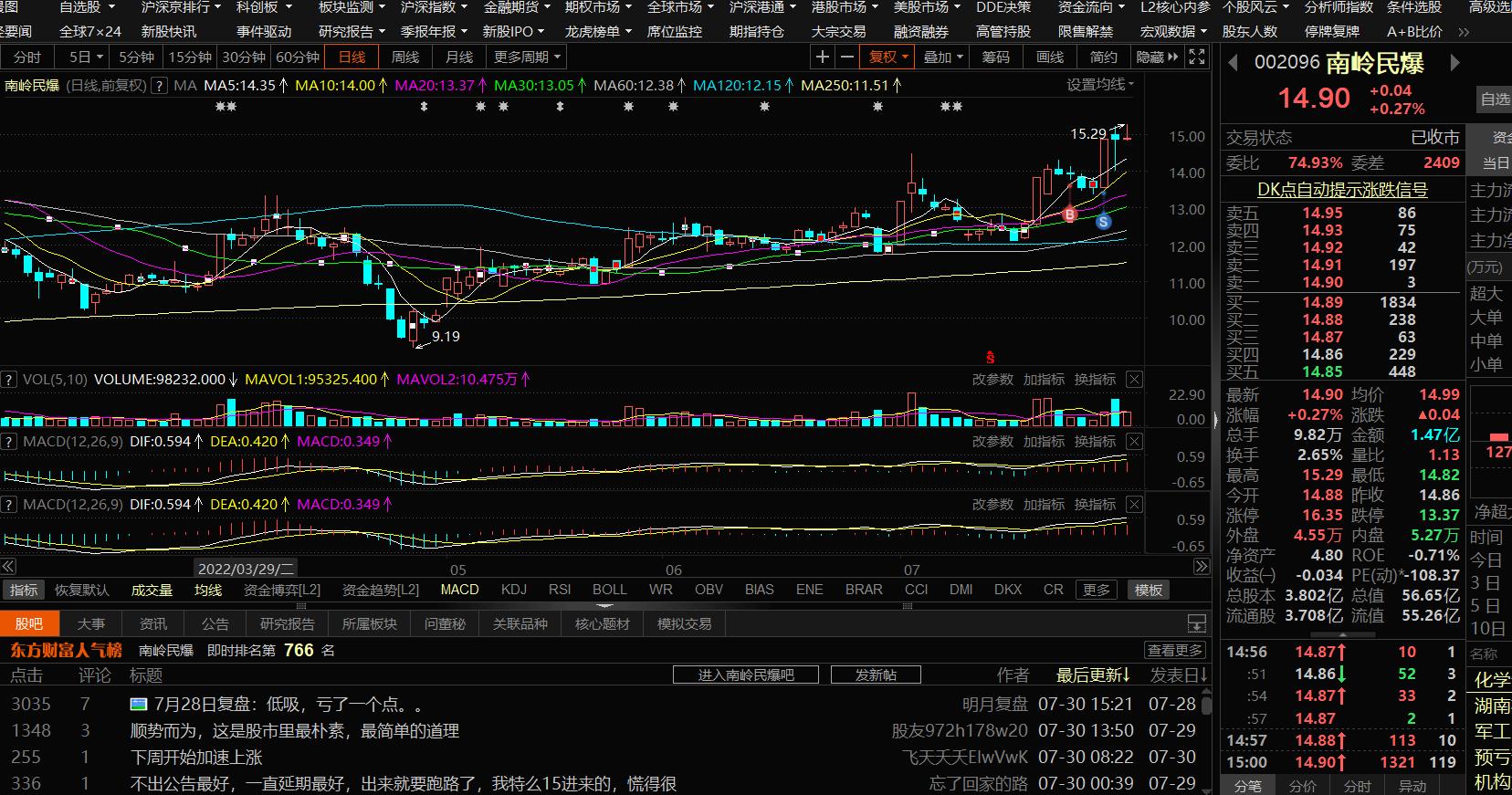Toggle 简约 simple mode
The image size is (1512, 795).
[1104, 57]
